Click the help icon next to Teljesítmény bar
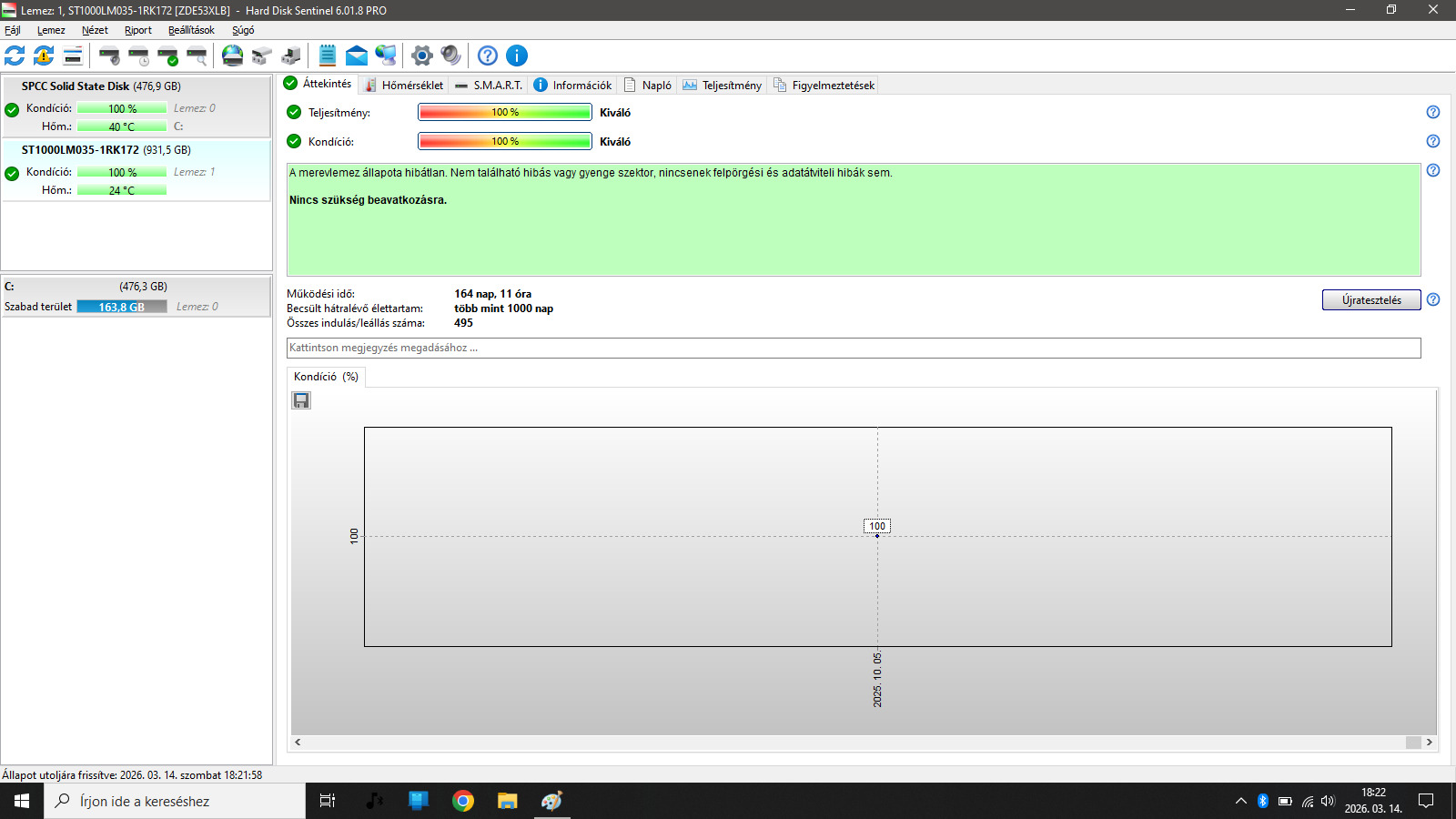This screenshot has height=819, width=1456. tap(1433, 112)
